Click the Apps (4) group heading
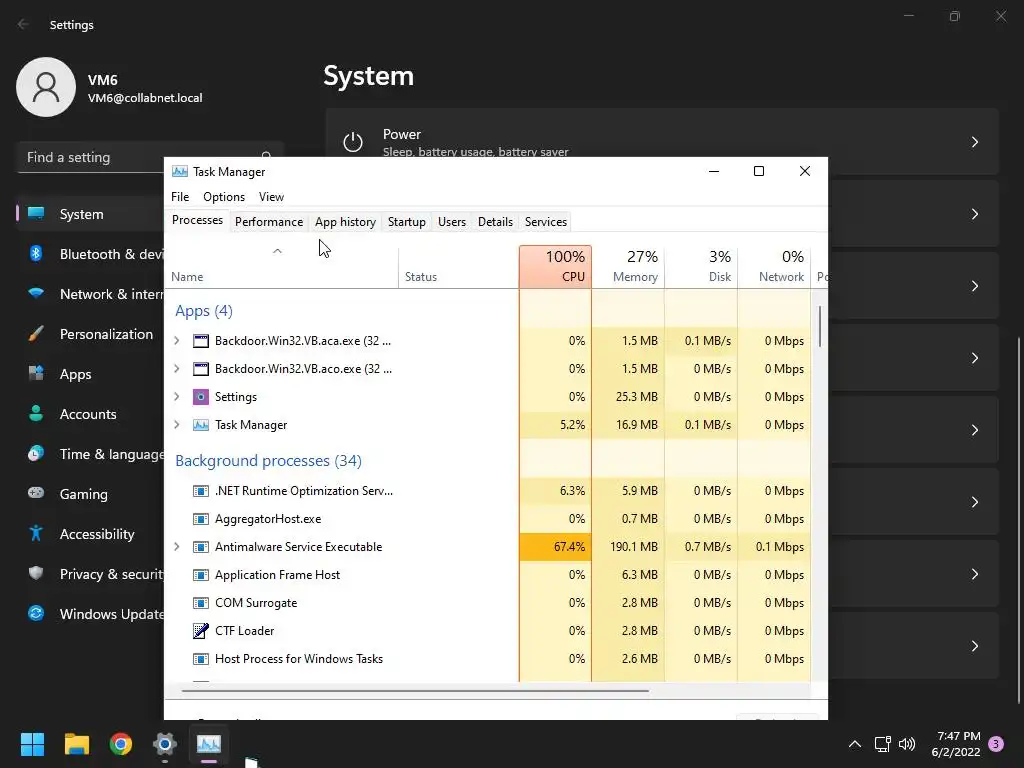The image size is (1024, 768). pyautogui.click(x=204, y=311)
